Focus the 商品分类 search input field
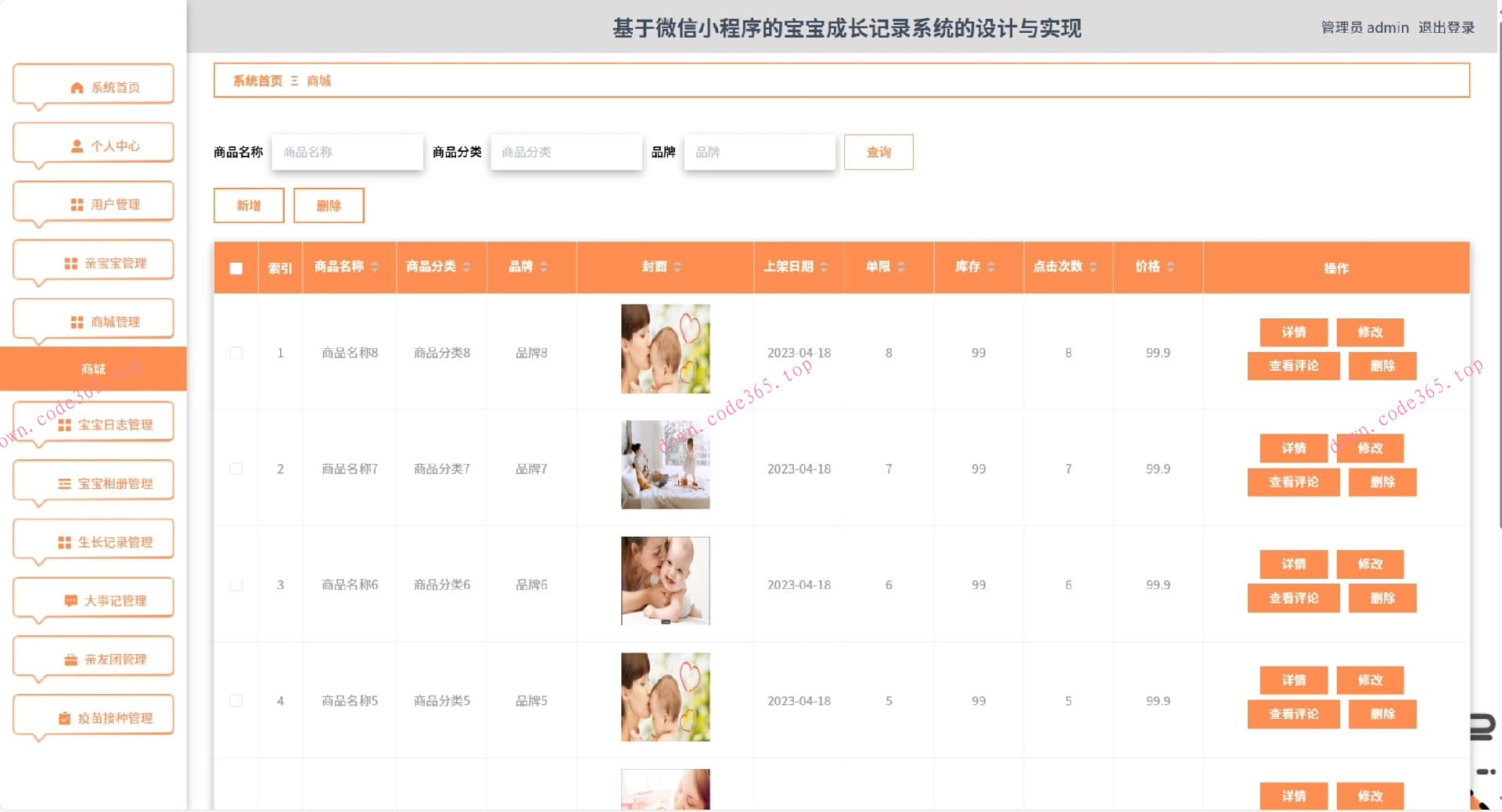 tap(566, 152)
